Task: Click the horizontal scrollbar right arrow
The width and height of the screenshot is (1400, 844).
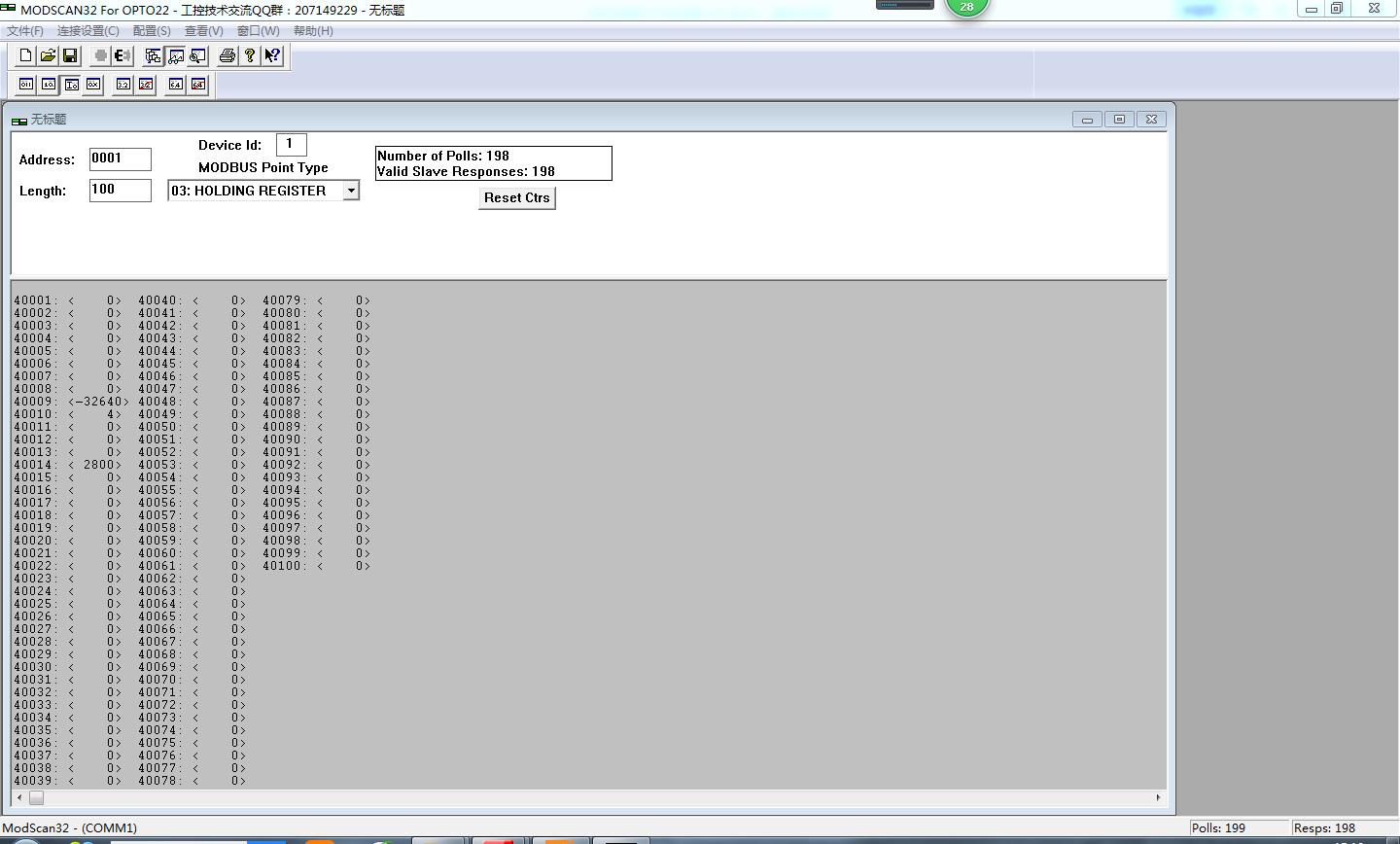Action: point(1157,798)
